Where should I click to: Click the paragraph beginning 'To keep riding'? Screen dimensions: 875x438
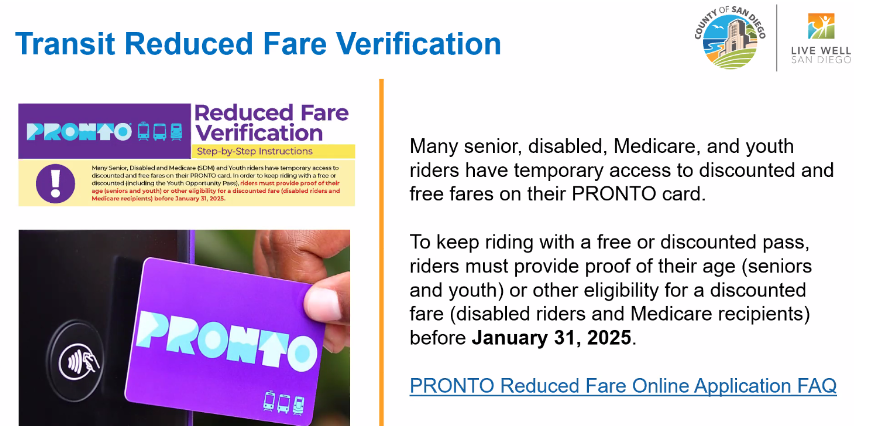(x=610, y=290)
